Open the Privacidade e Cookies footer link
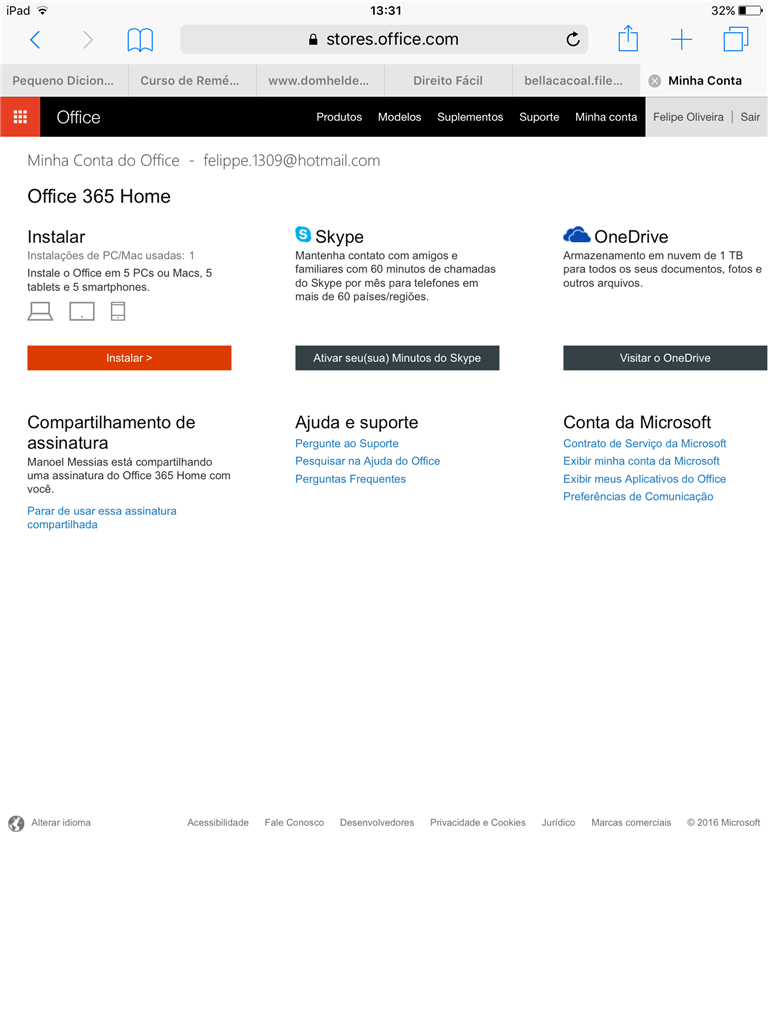Viewport: 768px width, 1024px height. click(478, 823)
